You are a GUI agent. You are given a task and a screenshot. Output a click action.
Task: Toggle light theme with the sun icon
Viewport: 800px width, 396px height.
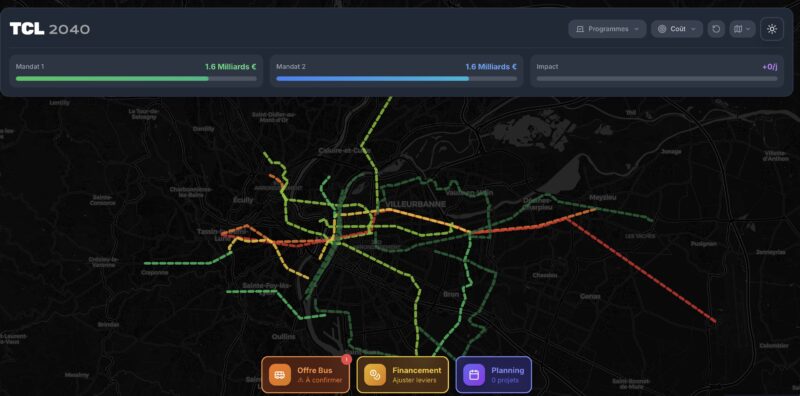pos(771,29)
